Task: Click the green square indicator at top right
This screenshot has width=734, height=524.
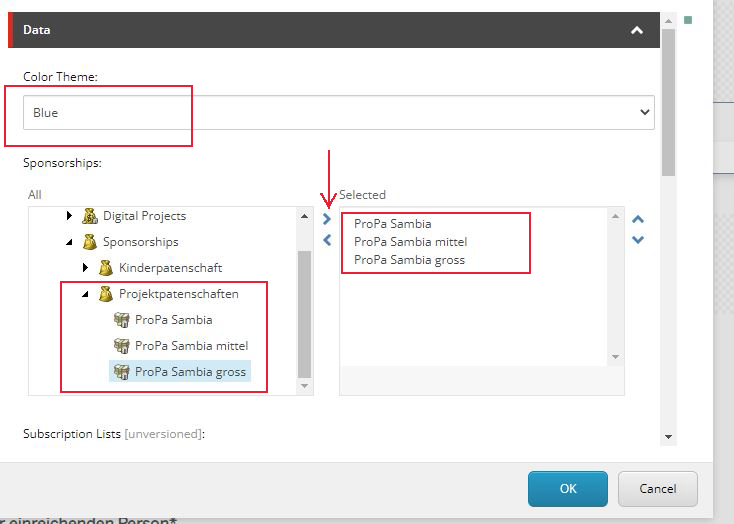Action: [688, 20]
